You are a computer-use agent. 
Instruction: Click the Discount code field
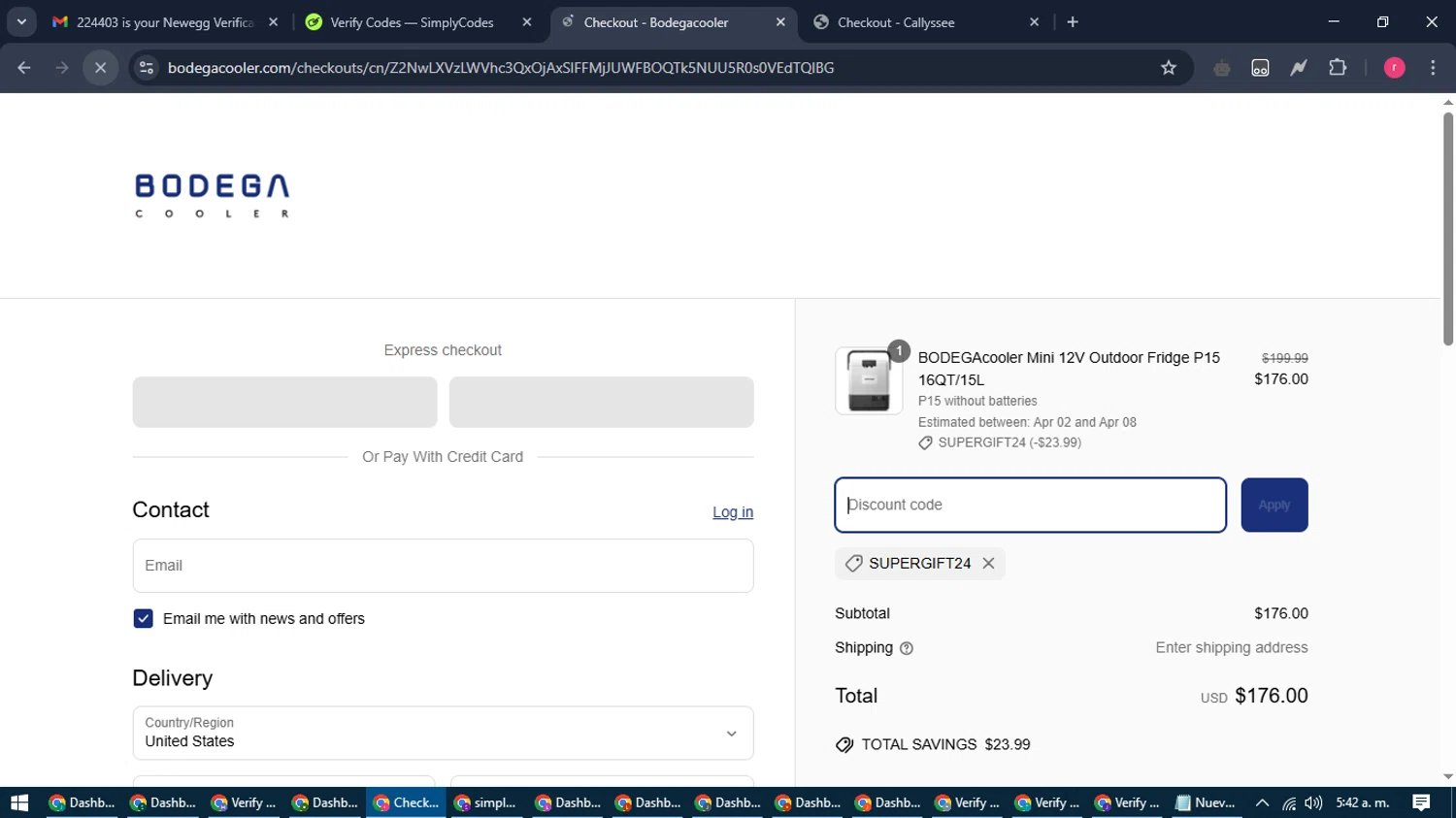tap(1030, 505)
